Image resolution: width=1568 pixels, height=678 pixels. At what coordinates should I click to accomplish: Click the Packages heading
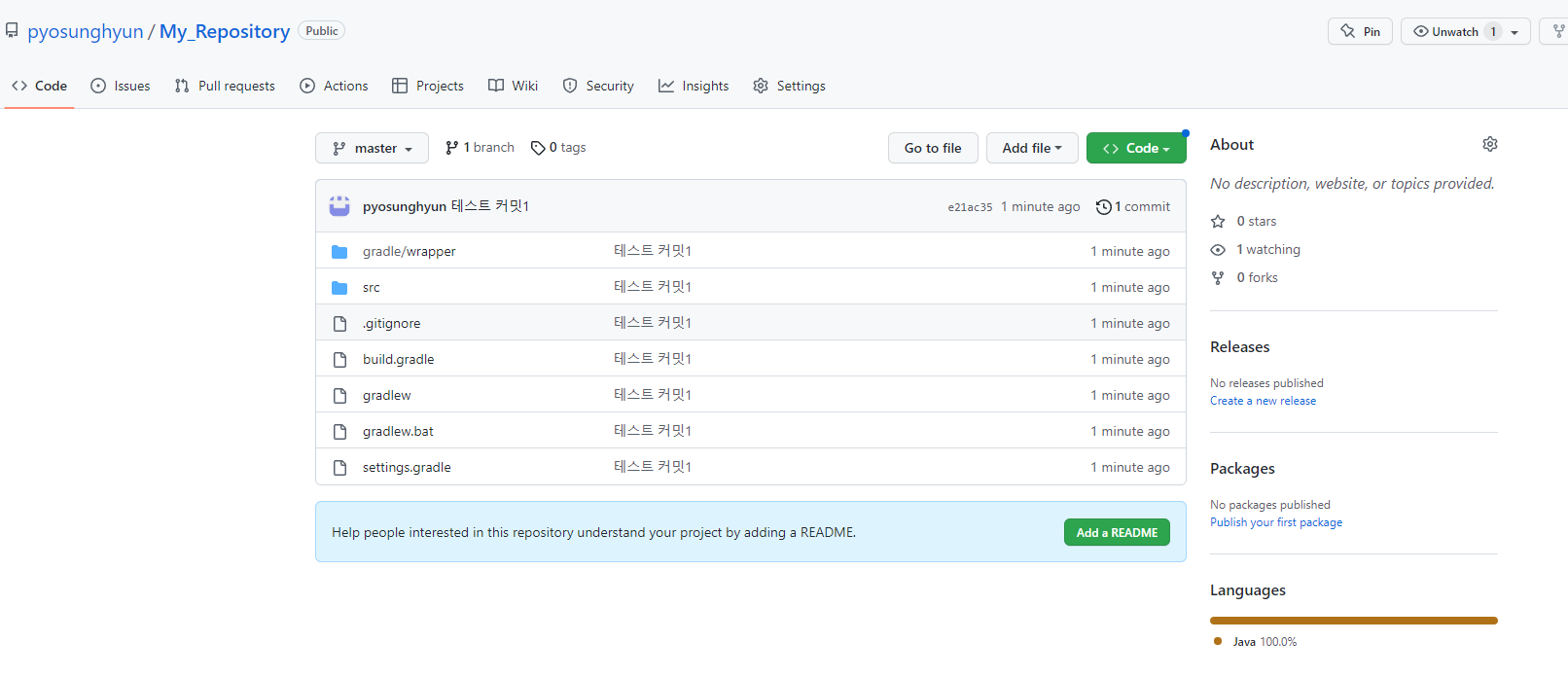[1242, 469]
